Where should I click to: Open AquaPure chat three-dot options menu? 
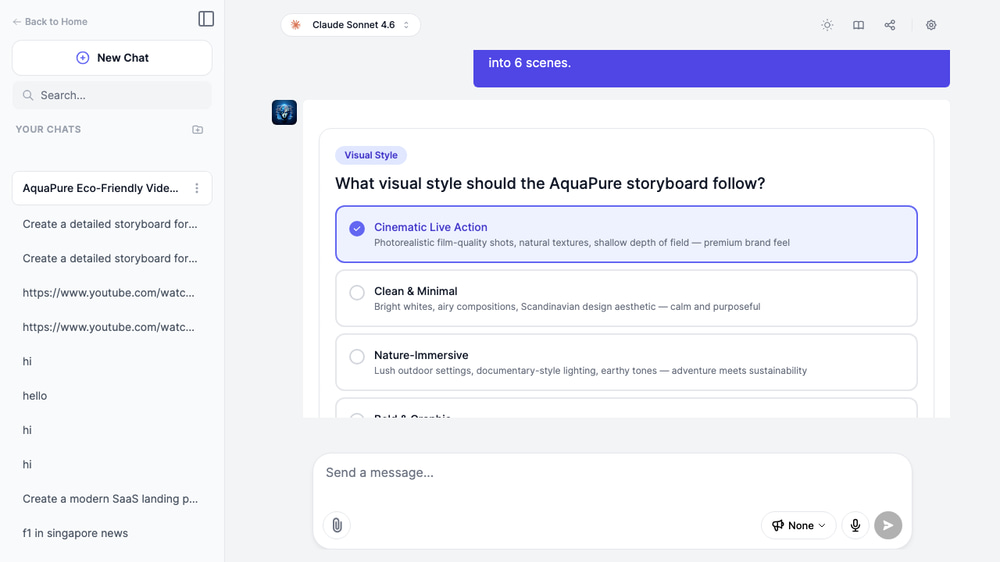pyautogui.click(x=197, y=188)
